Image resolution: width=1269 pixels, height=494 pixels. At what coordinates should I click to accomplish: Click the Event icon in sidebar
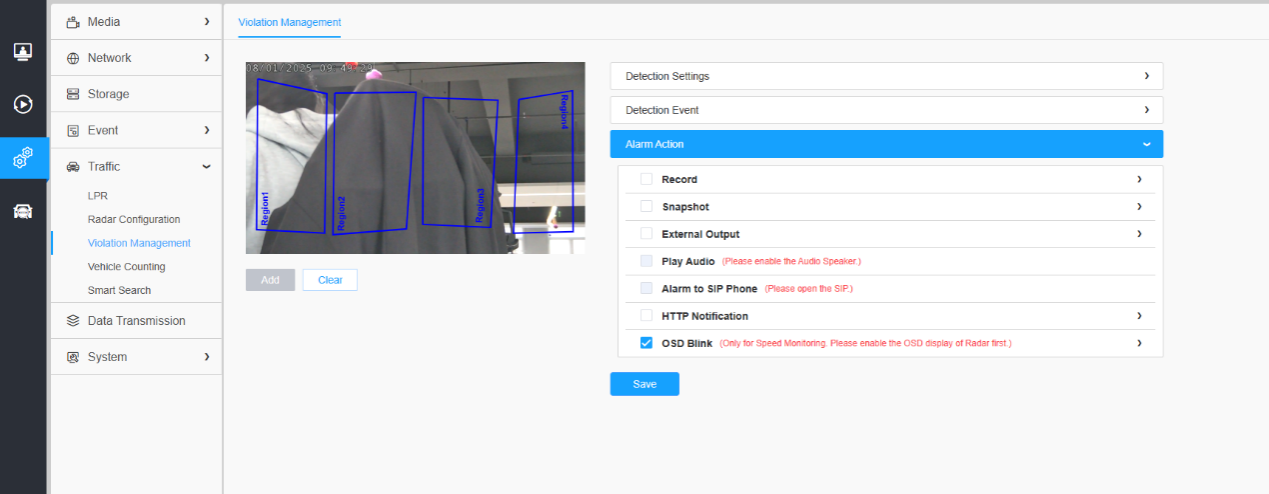coord(72,130)
